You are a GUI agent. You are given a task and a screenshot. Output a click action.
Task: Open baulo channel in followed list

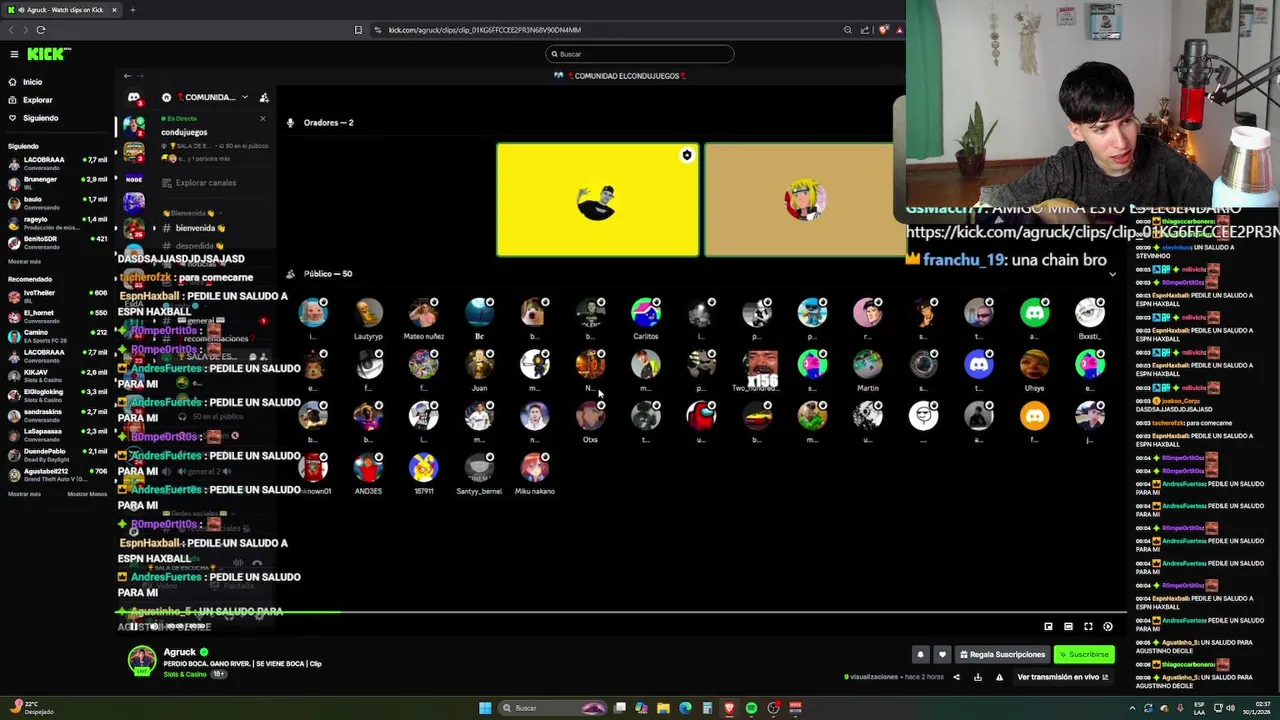[x=58, y=202]
